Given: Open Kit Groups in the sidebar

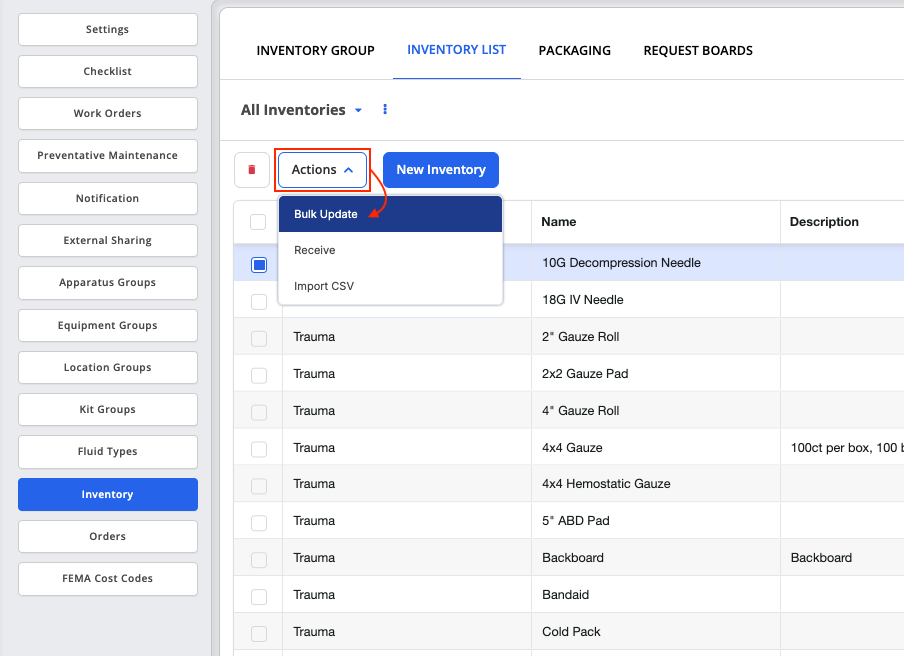Looking at the screenshot, I should point(108,409).
